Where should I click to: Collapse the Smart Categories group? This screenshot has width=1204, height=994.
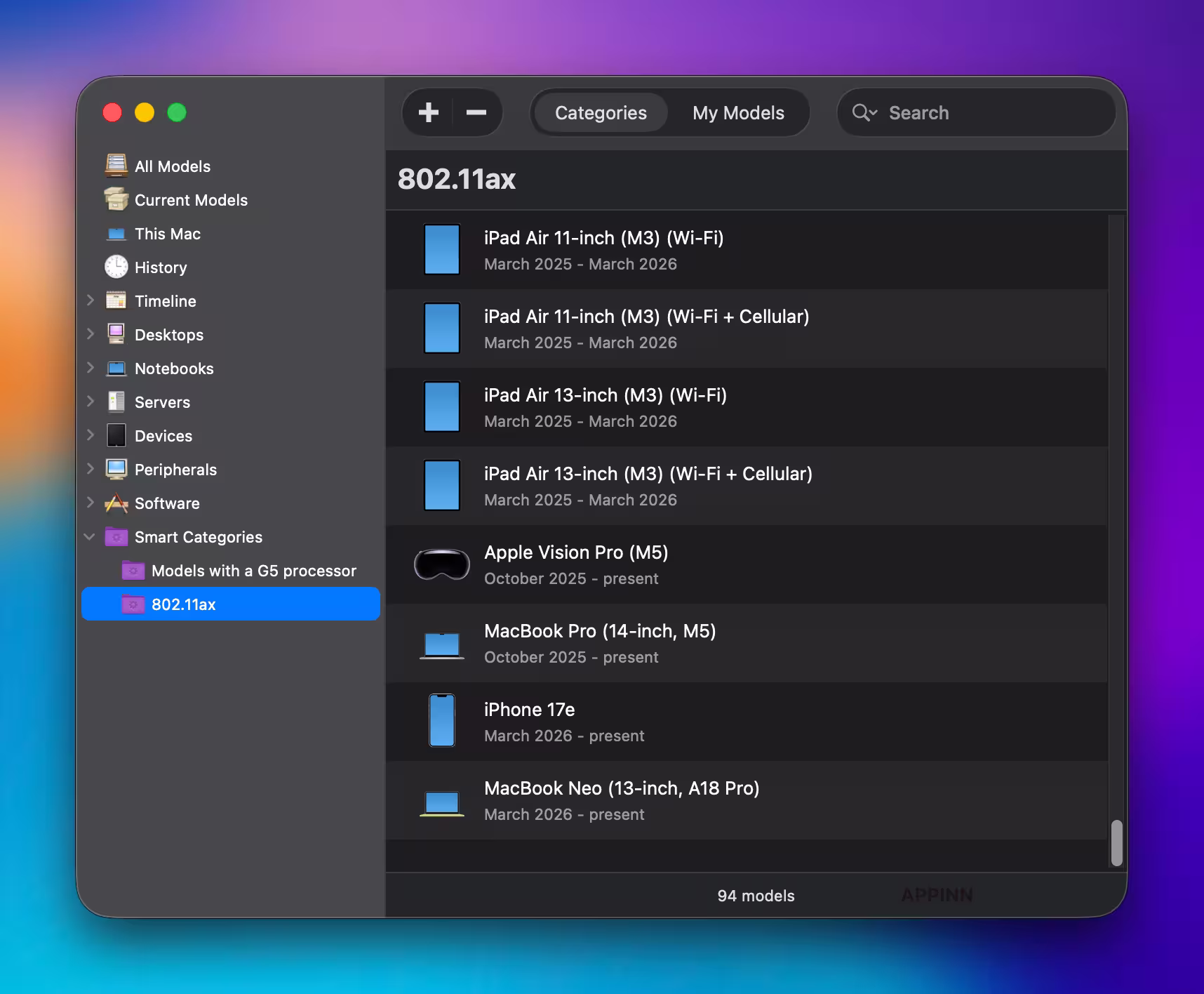pos(90,537)
